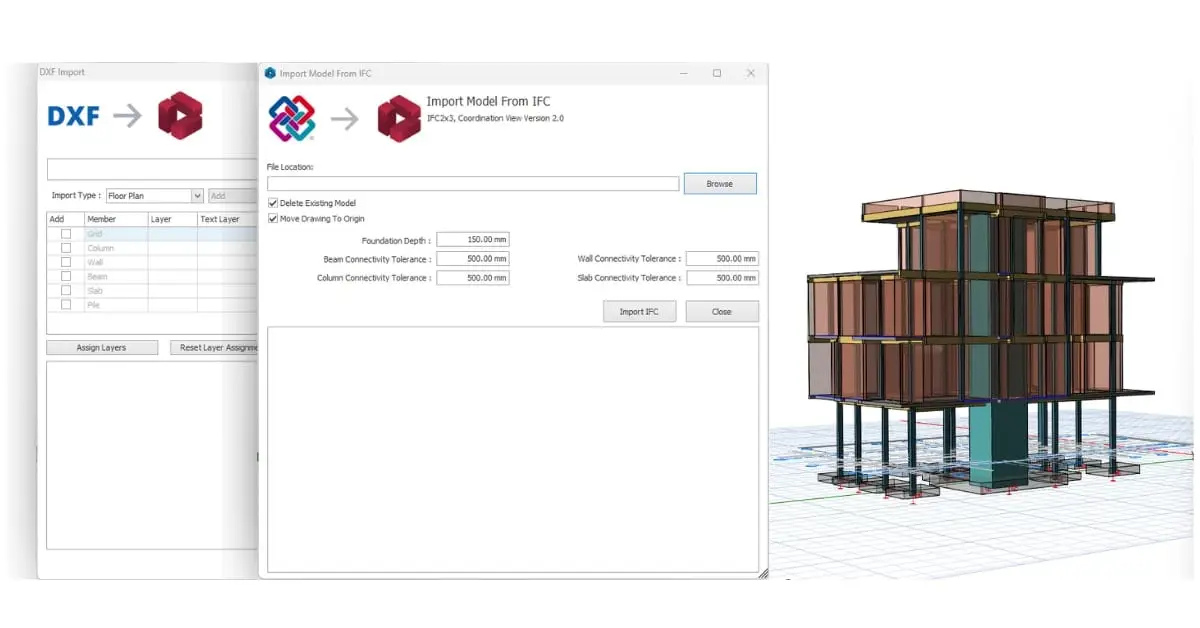Select the Grid member row text
The image size is (1200, 628).
coord(95,234)
